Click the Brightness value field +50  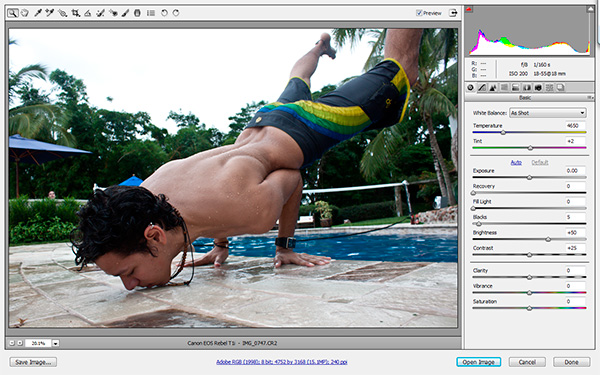pyautogui.click(x=575, y=232)
